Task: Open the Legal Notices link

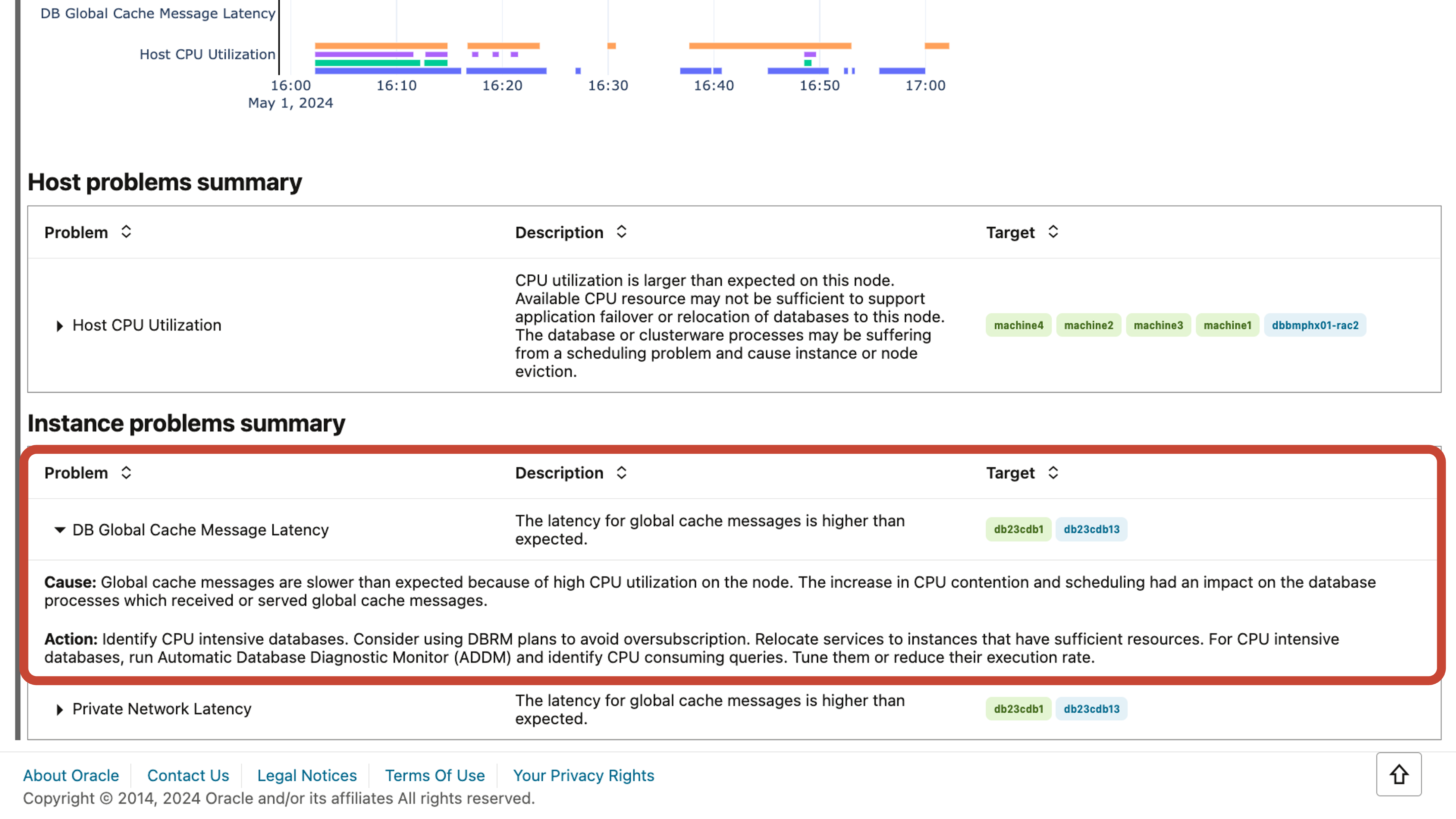Action: pos(306,775)
